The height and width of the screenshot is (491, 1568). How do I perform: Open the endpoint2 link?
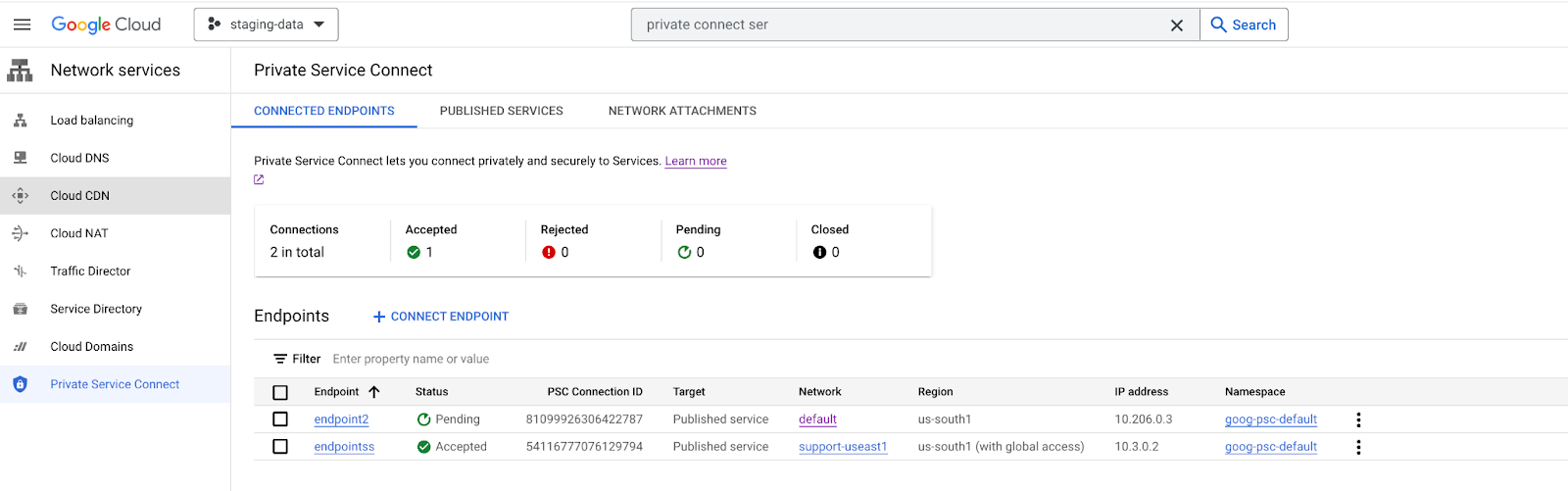point(341,419)
